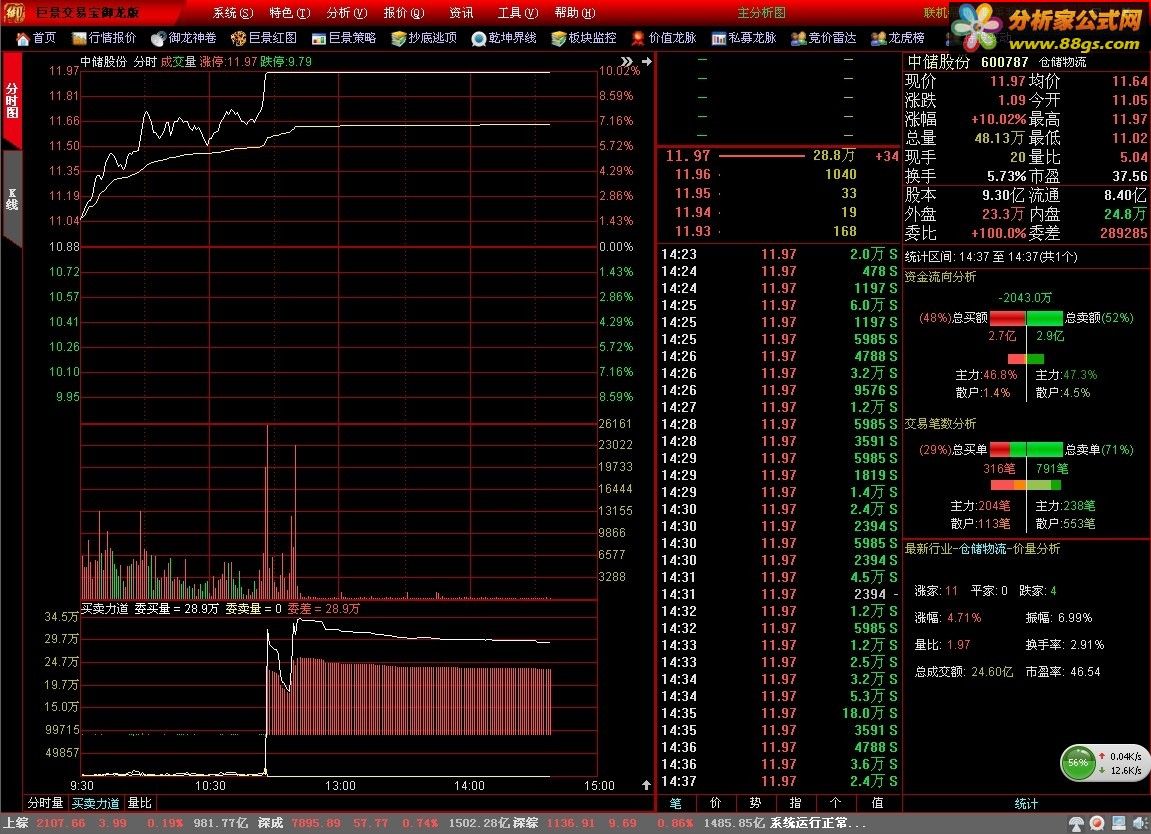Image resolution: width=1151 pixels, height=834 pixels.
Task: Select the 买卖力道 bottom tab
Action: point(95,803)
